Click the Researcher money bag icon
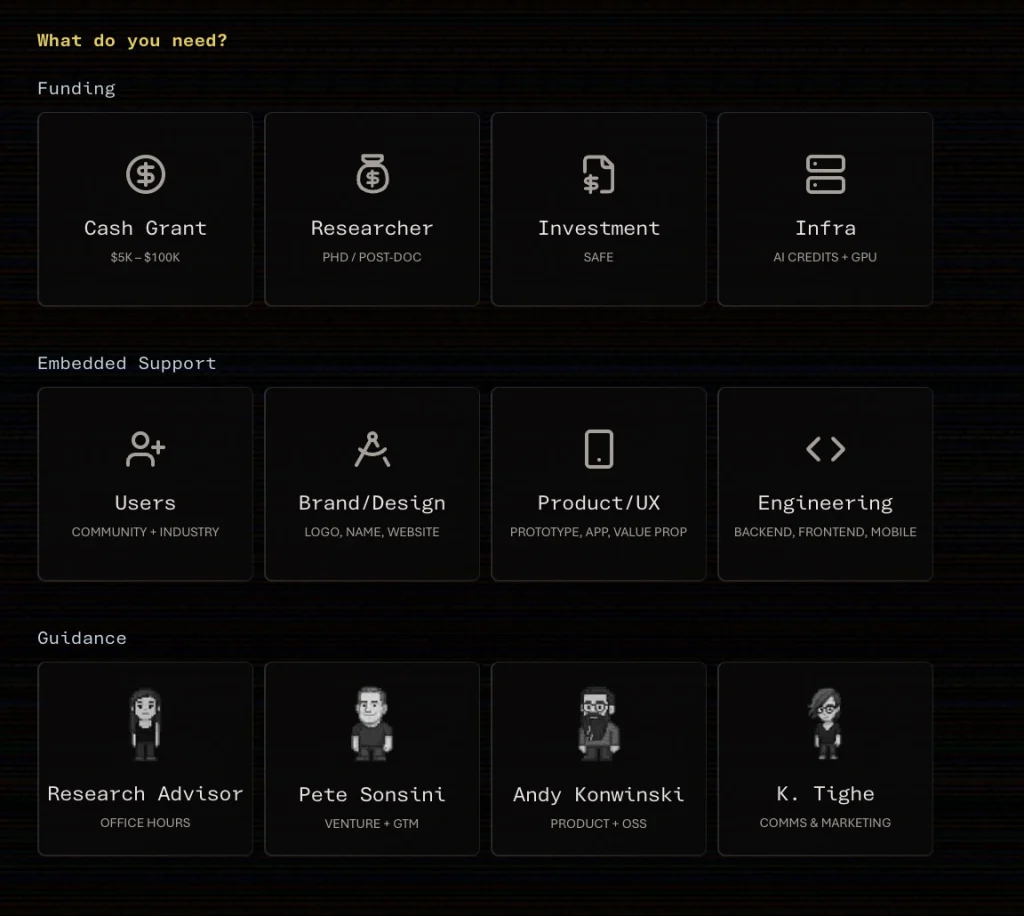The height and width of the screenshot is (916, 1024). tap(372, 175)
